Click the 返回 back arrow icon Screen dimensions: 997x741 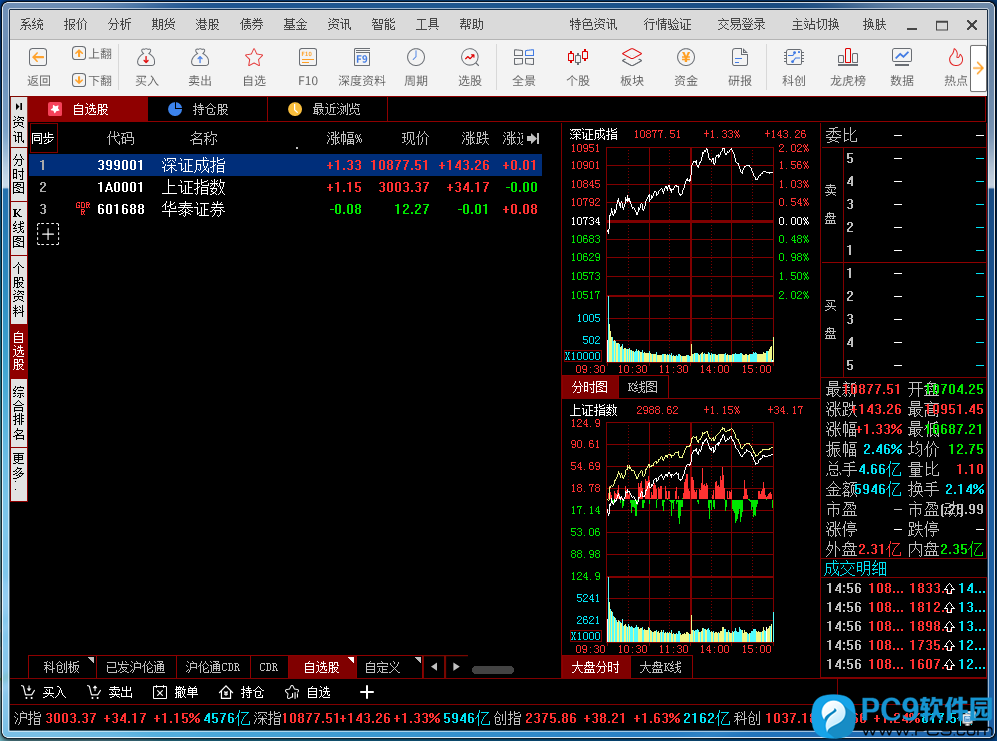[38, 58]
